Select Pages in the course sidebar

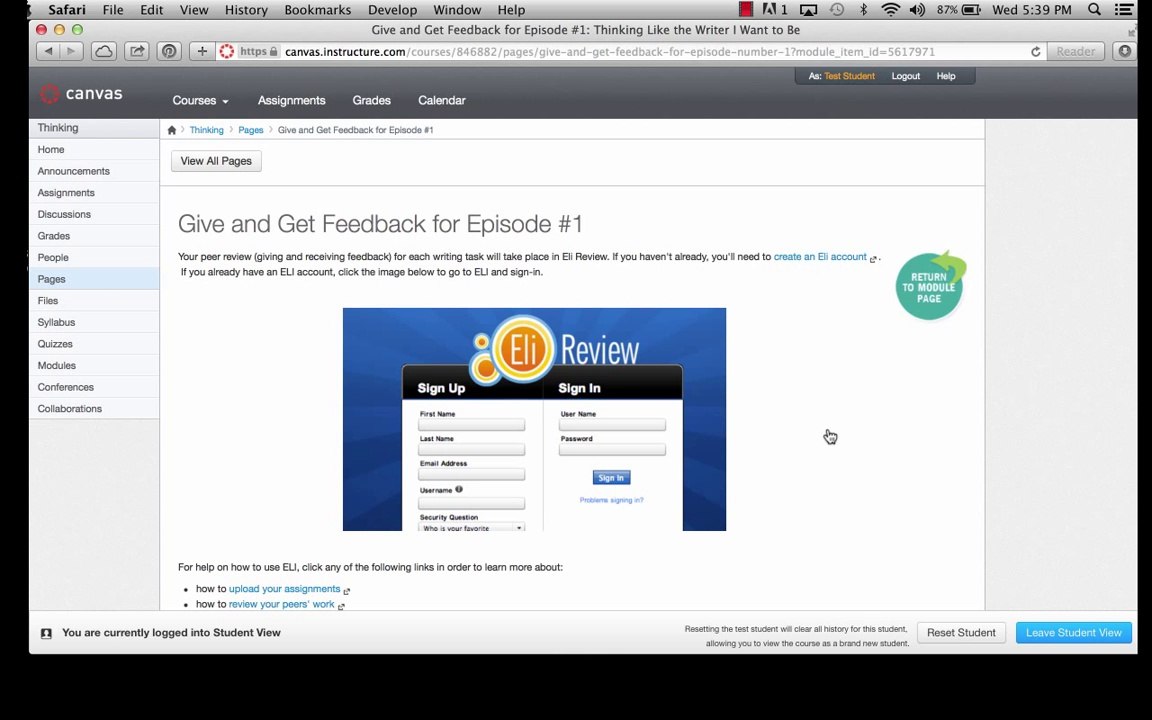pyautogui.click(x=94, y=279)
